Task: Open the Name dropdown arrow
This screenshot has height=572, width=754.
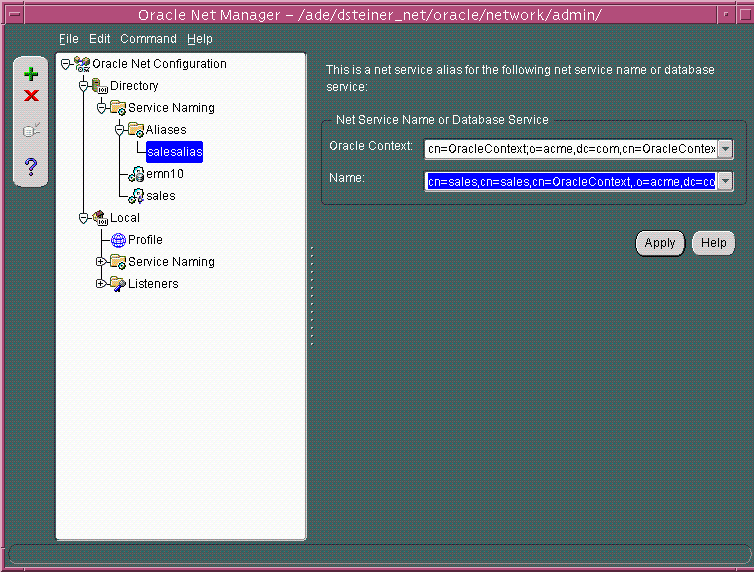Action: [x=725, y=181]
